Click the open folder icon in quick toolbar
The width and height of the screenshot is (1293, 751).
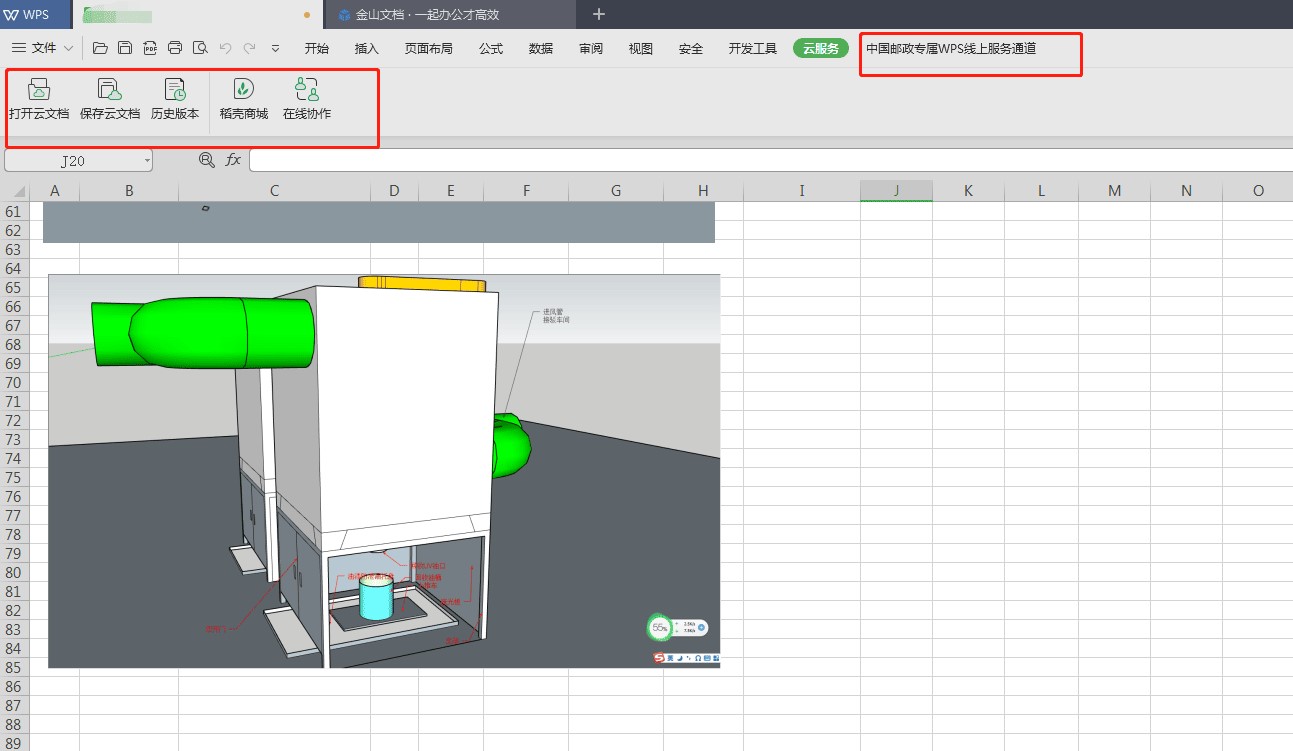coord(100,48)
